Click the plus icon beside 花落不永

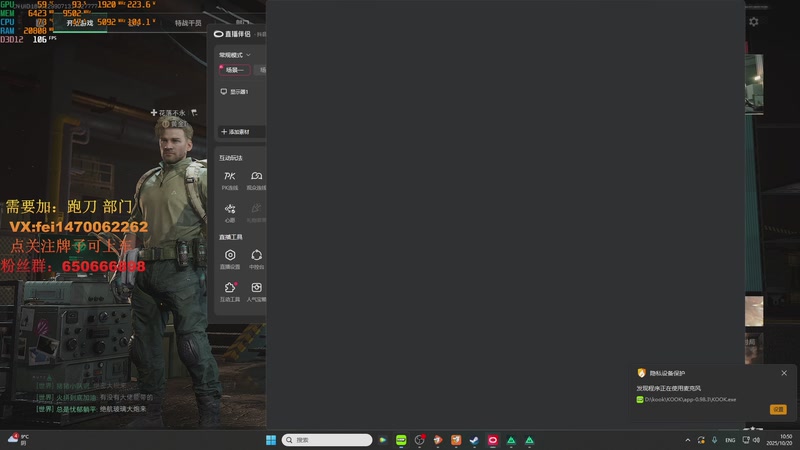click(x=154, y=112)
